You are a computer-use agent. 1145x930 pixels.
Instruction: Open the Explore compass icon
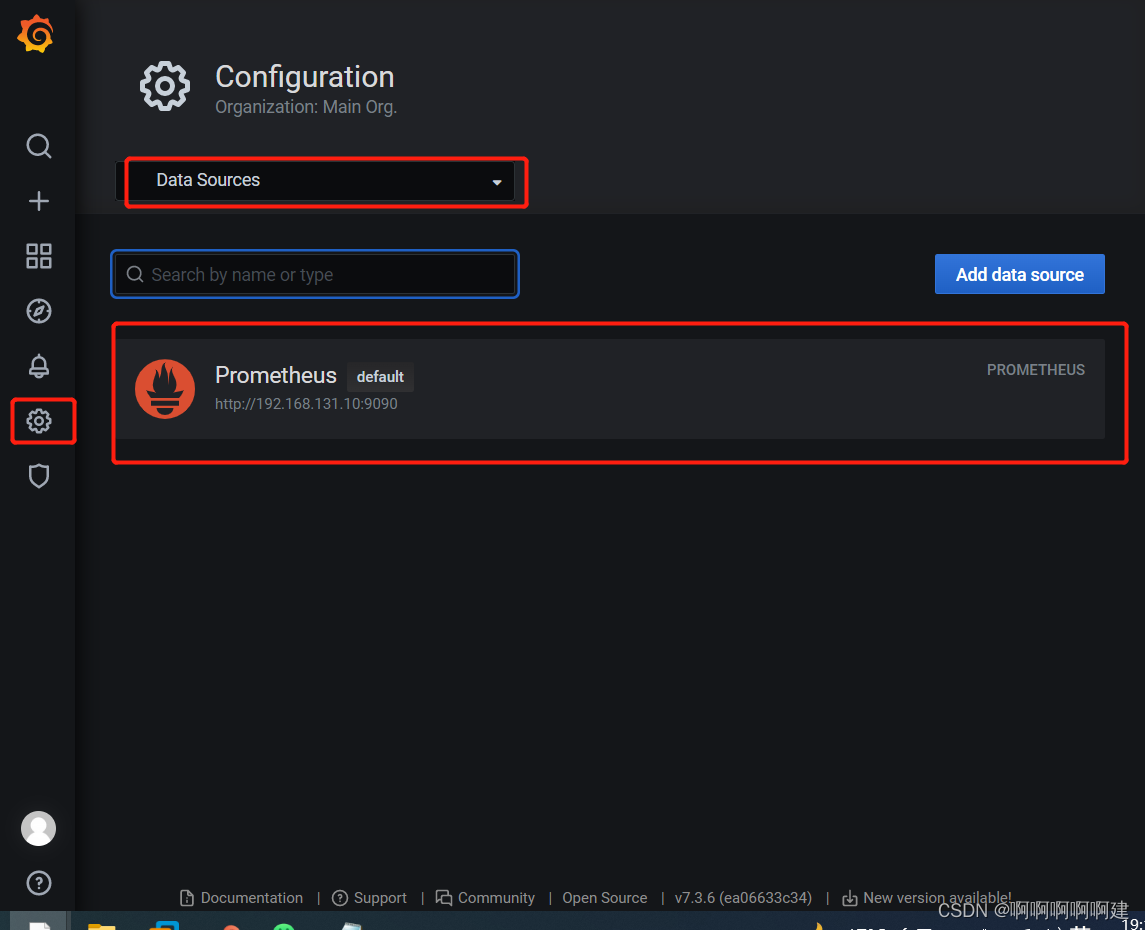pos(39,311)
